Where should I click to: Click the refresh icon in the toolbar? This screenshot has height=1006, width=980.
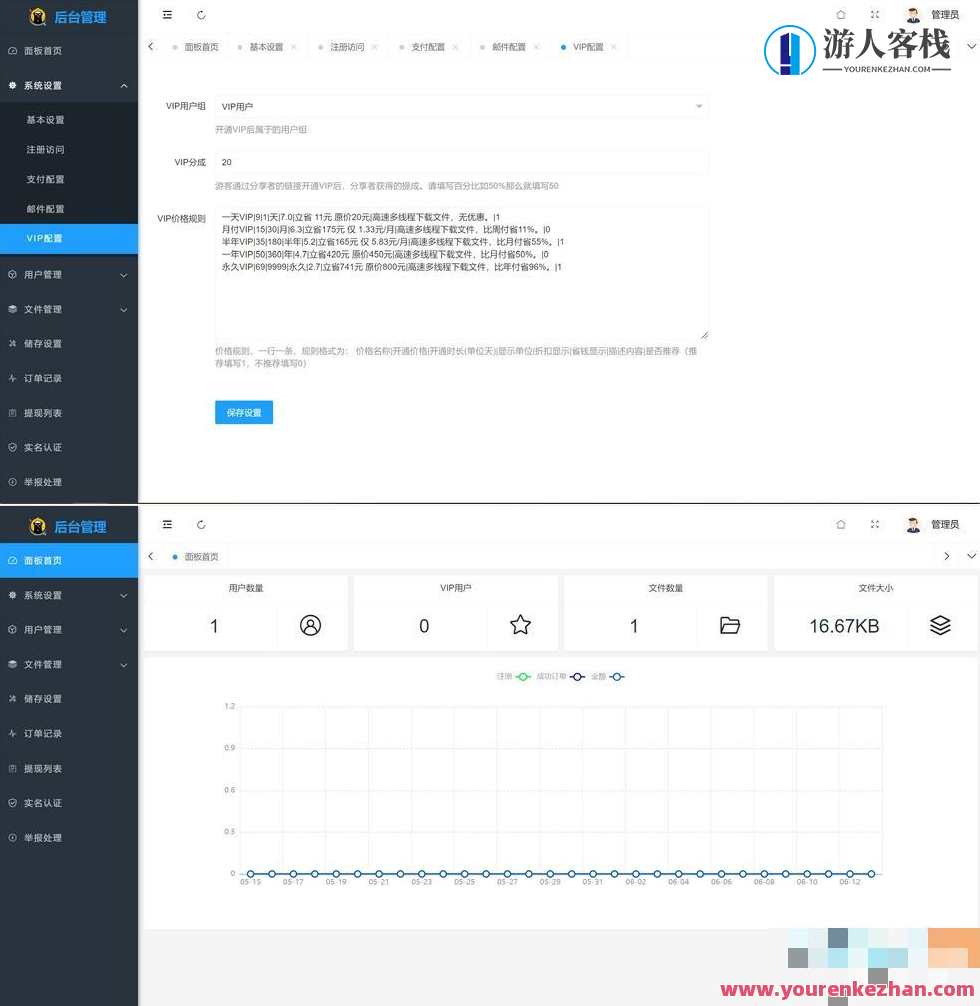click(x=201, y=15)
